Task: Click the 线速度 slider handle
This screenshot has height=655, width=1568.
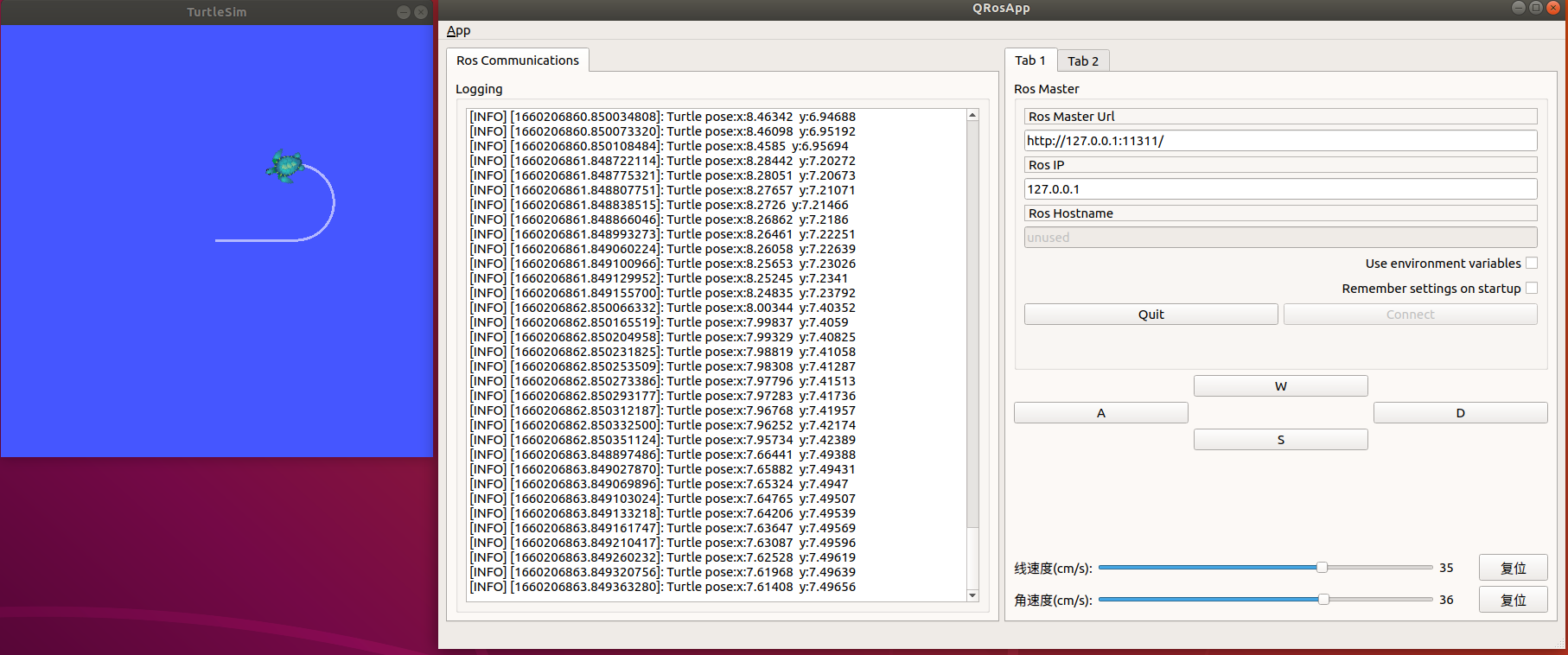Action: [x=1322, y=568]
